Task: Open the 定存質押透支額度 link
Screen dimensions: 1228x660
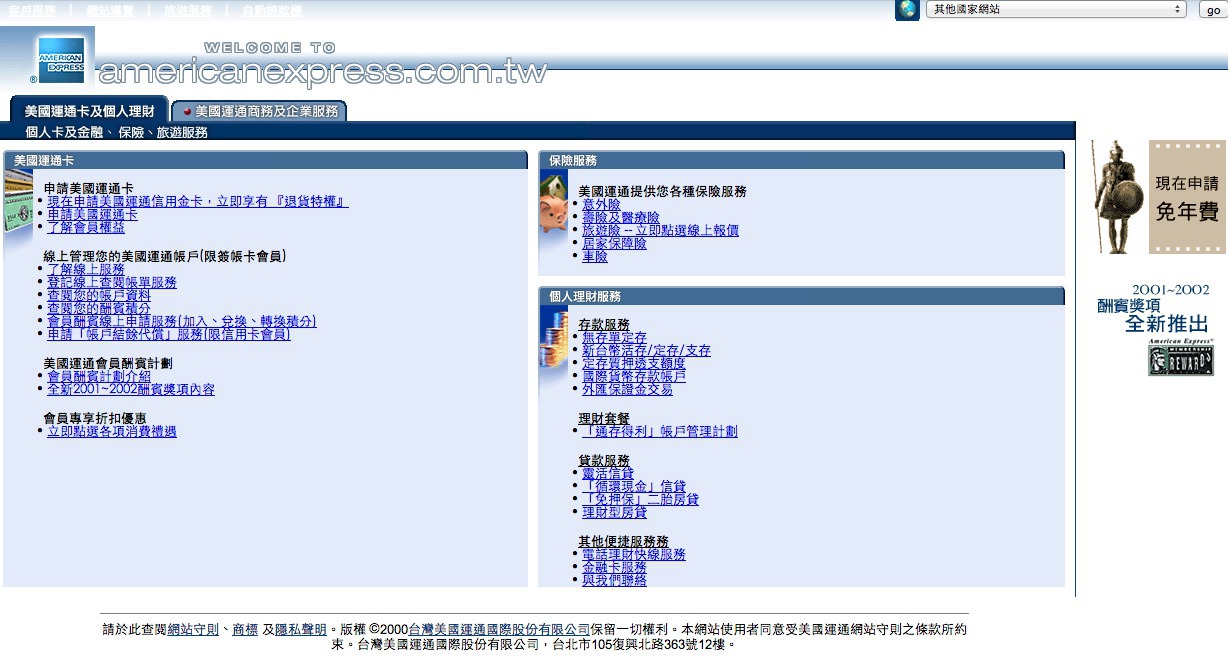Action: (x=634, y=363)
